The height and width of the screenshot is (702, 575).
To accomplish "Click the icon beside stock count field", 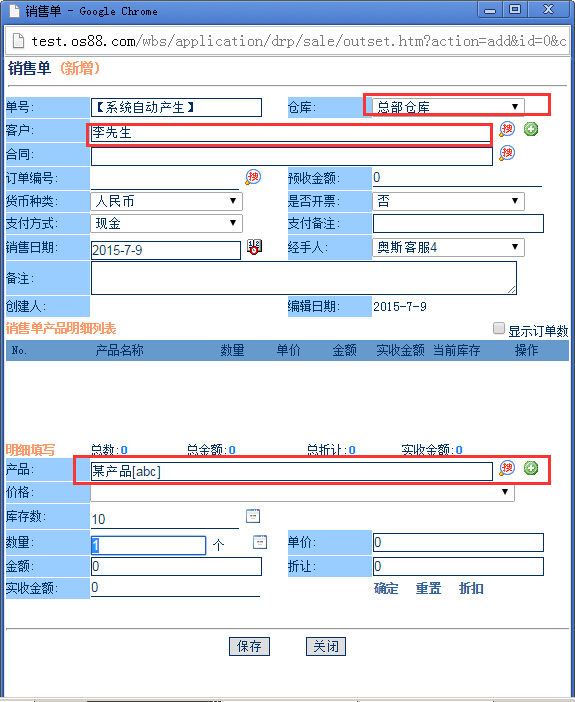I will click(x=253, y=516).
